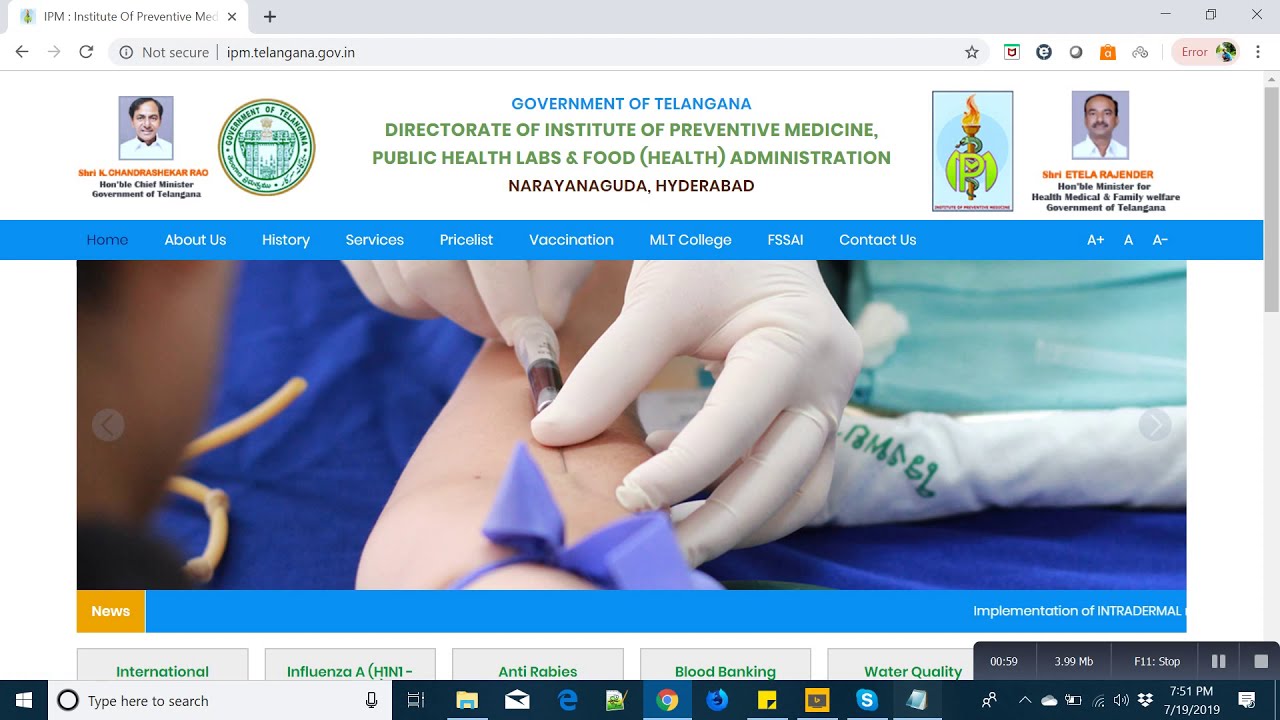Click the page vertical scrollbar thumb
Screen dimensions: 1280x720
click(1271, 200)
